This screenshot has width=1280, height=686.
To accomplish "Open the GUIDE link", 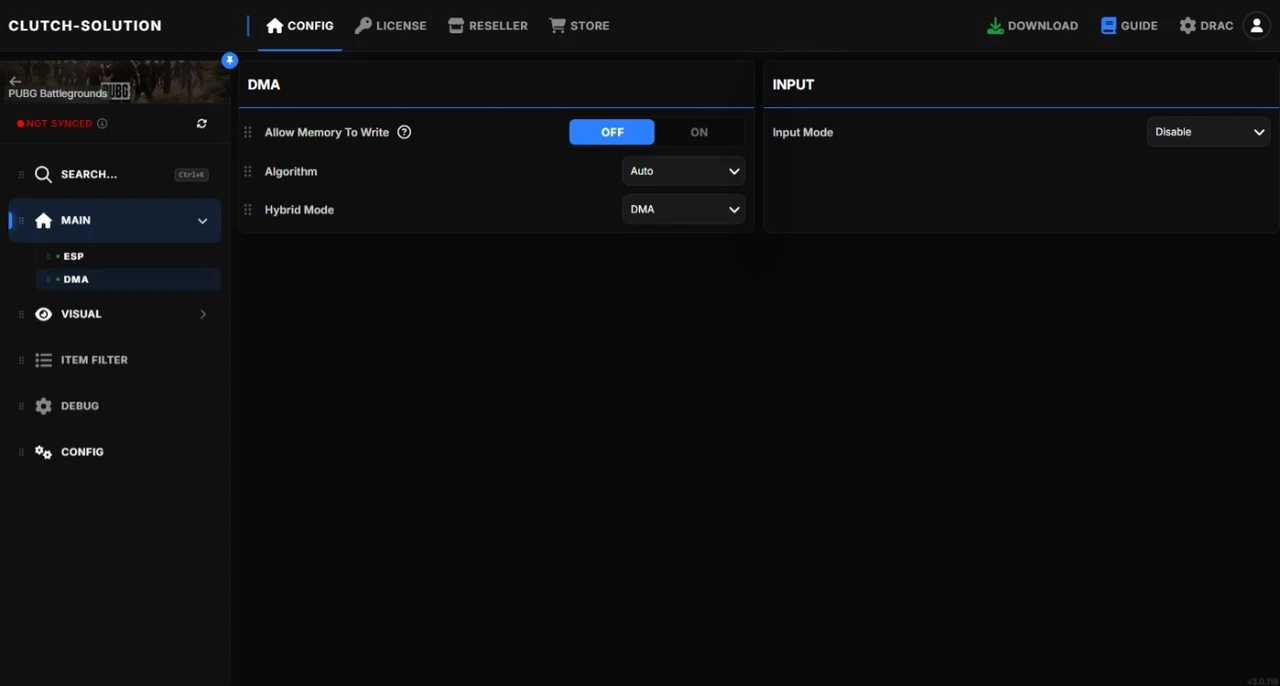I will [1129, 26].
